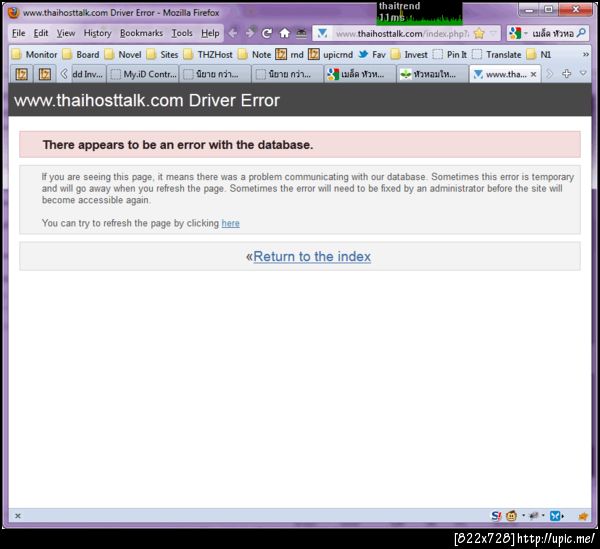Click the 'here' refresh link
Viewport: 600px width, 549px height.
[230, 223]
